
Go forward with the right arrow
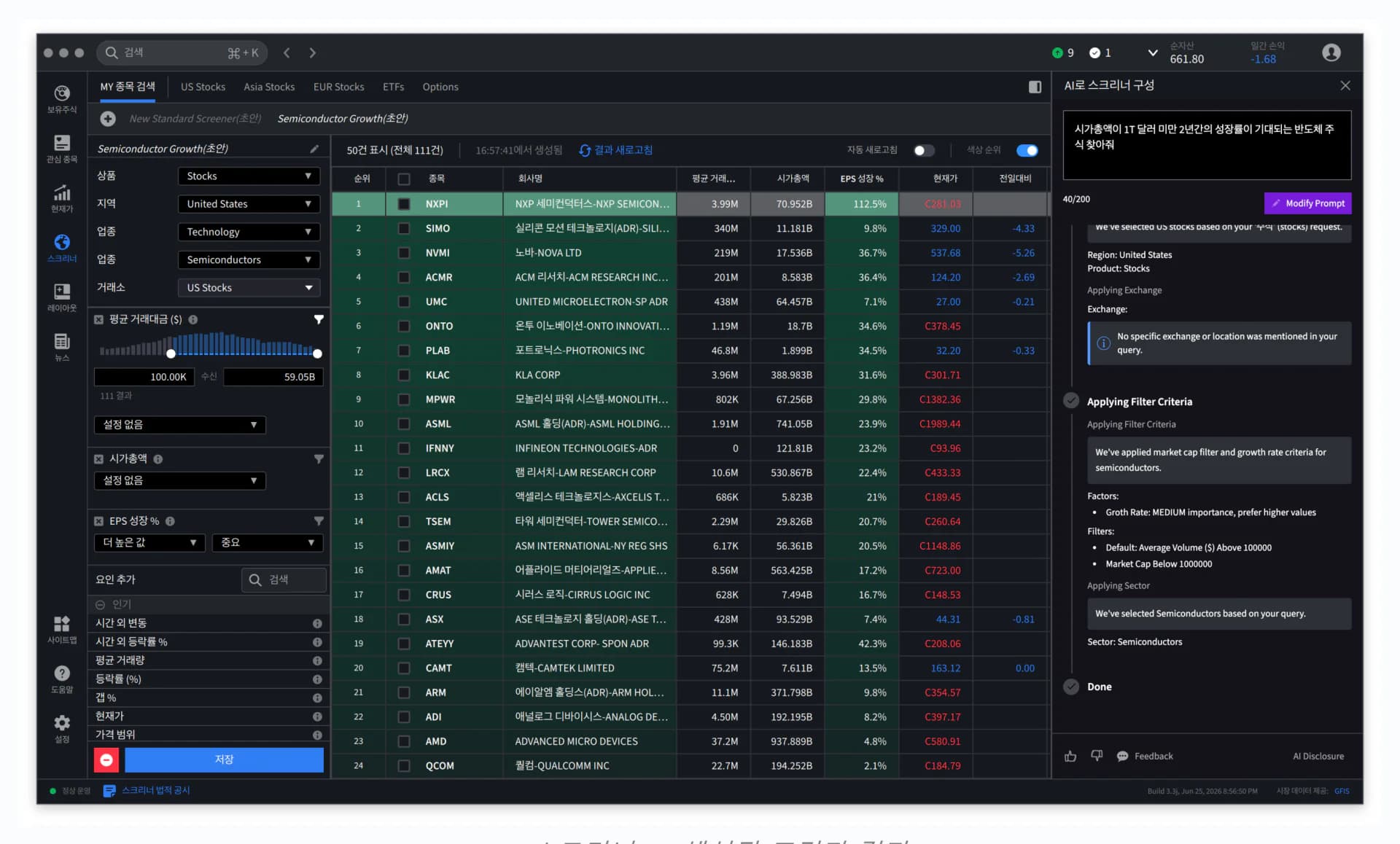coord(312,52)
